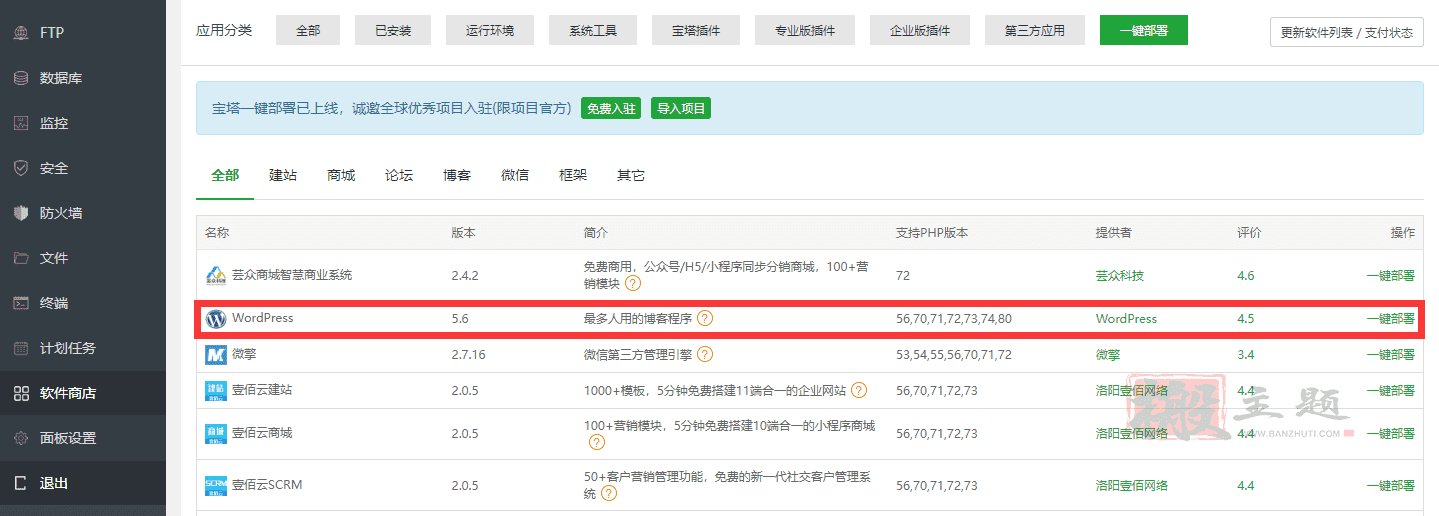Click the 壹佰云建站 logo icon
Screen dimensions: 1439x516
(x=216, y=391)
